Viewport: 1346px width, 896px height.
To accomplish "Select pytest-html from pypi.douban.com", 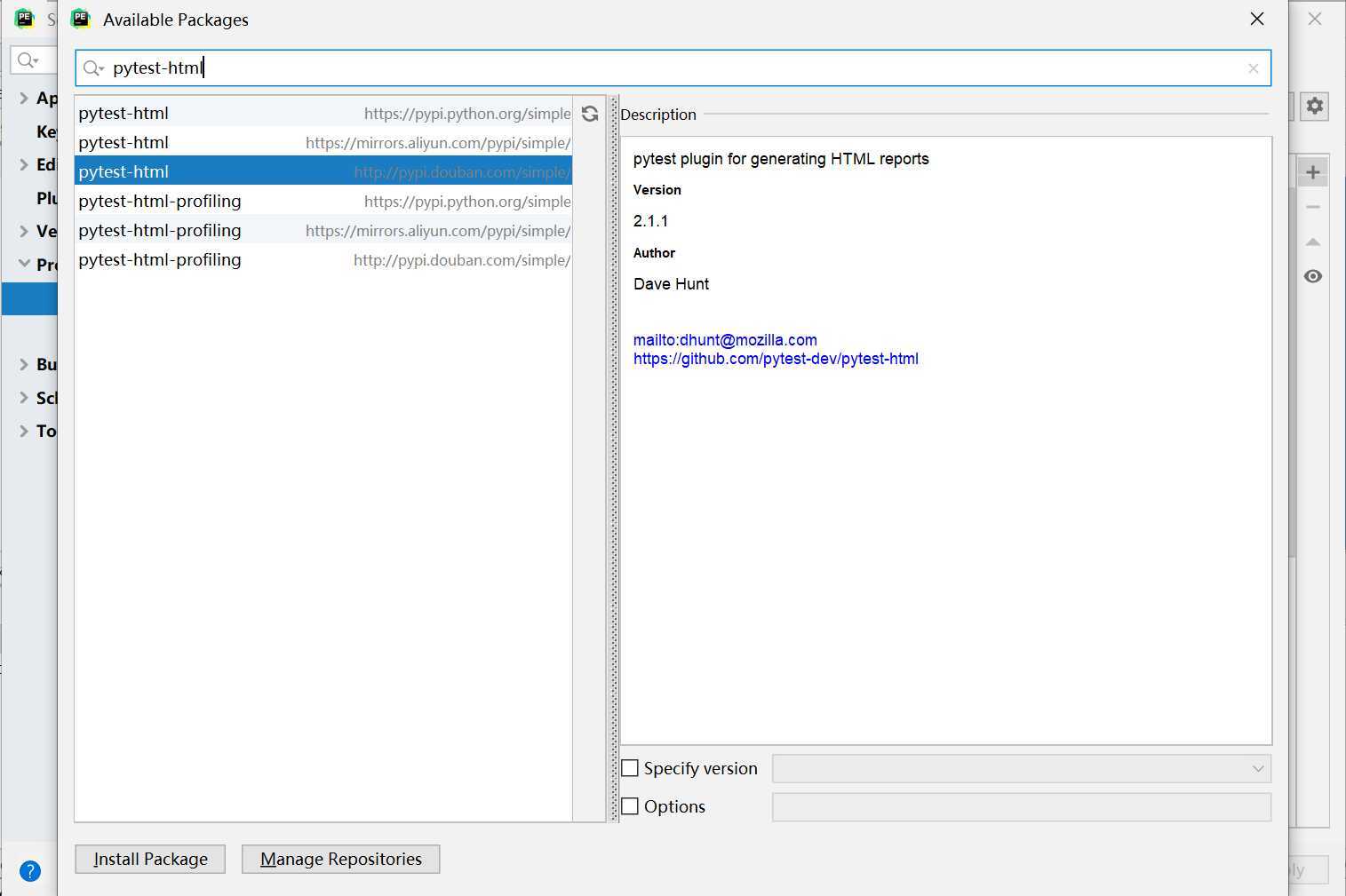I will tap(323, 171).
